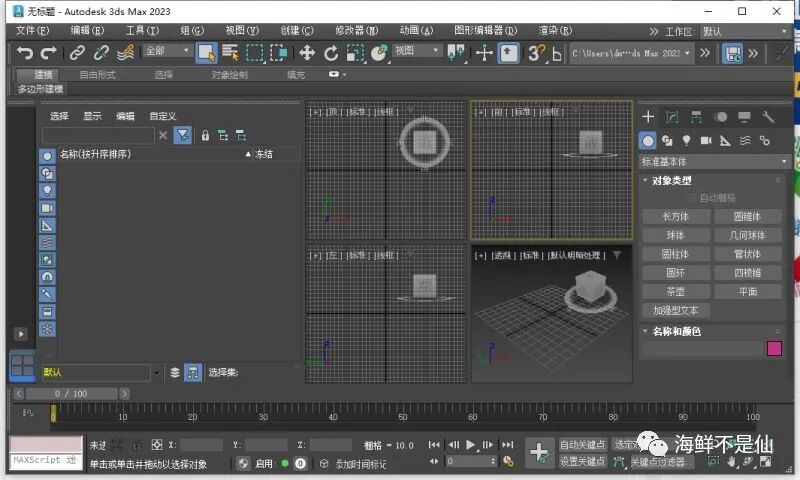Click the large Set Key plus button
800x480 pixels.
tap(539, 452)
